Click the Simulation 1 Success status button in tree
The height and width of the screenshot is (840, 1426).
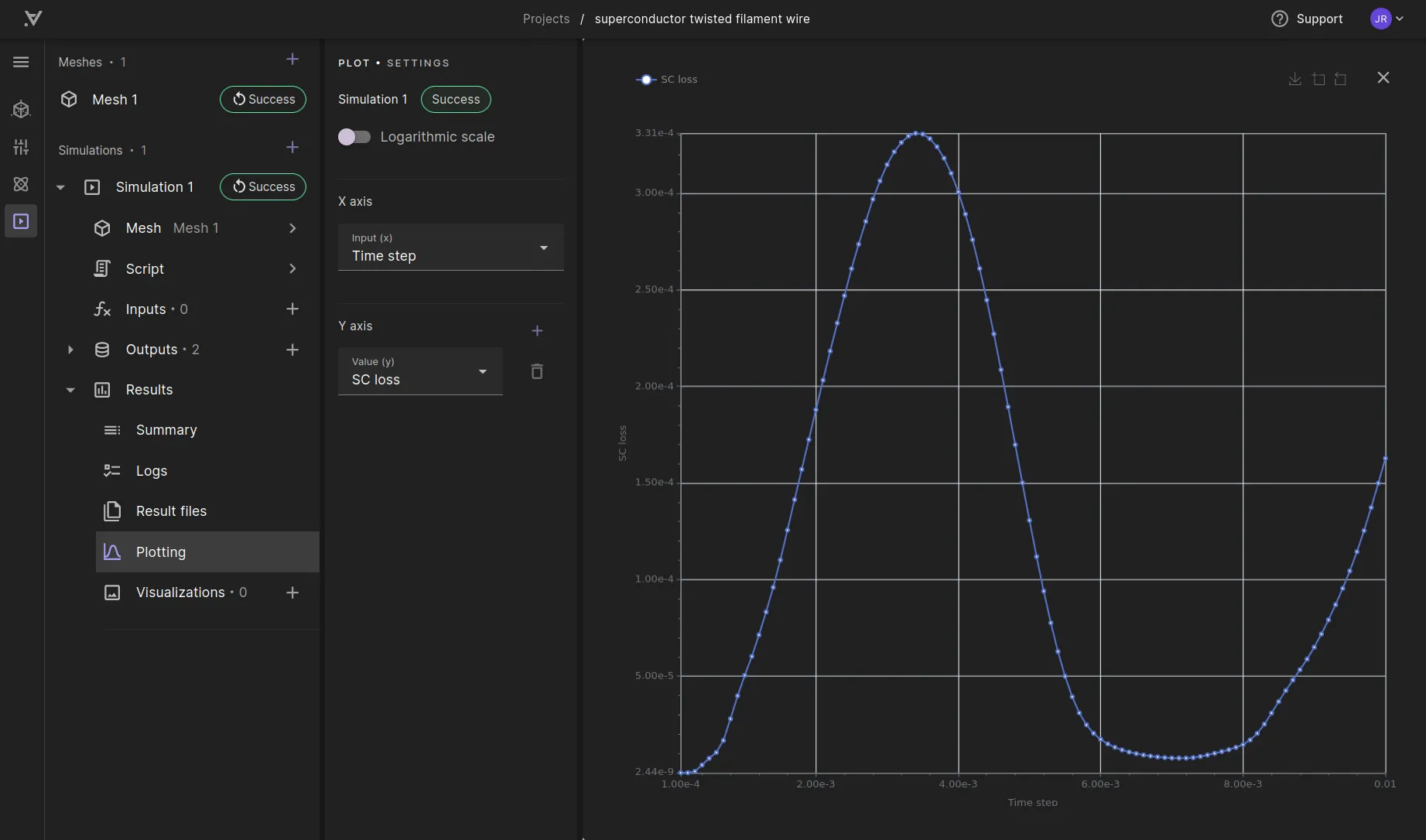click(263, 187)
